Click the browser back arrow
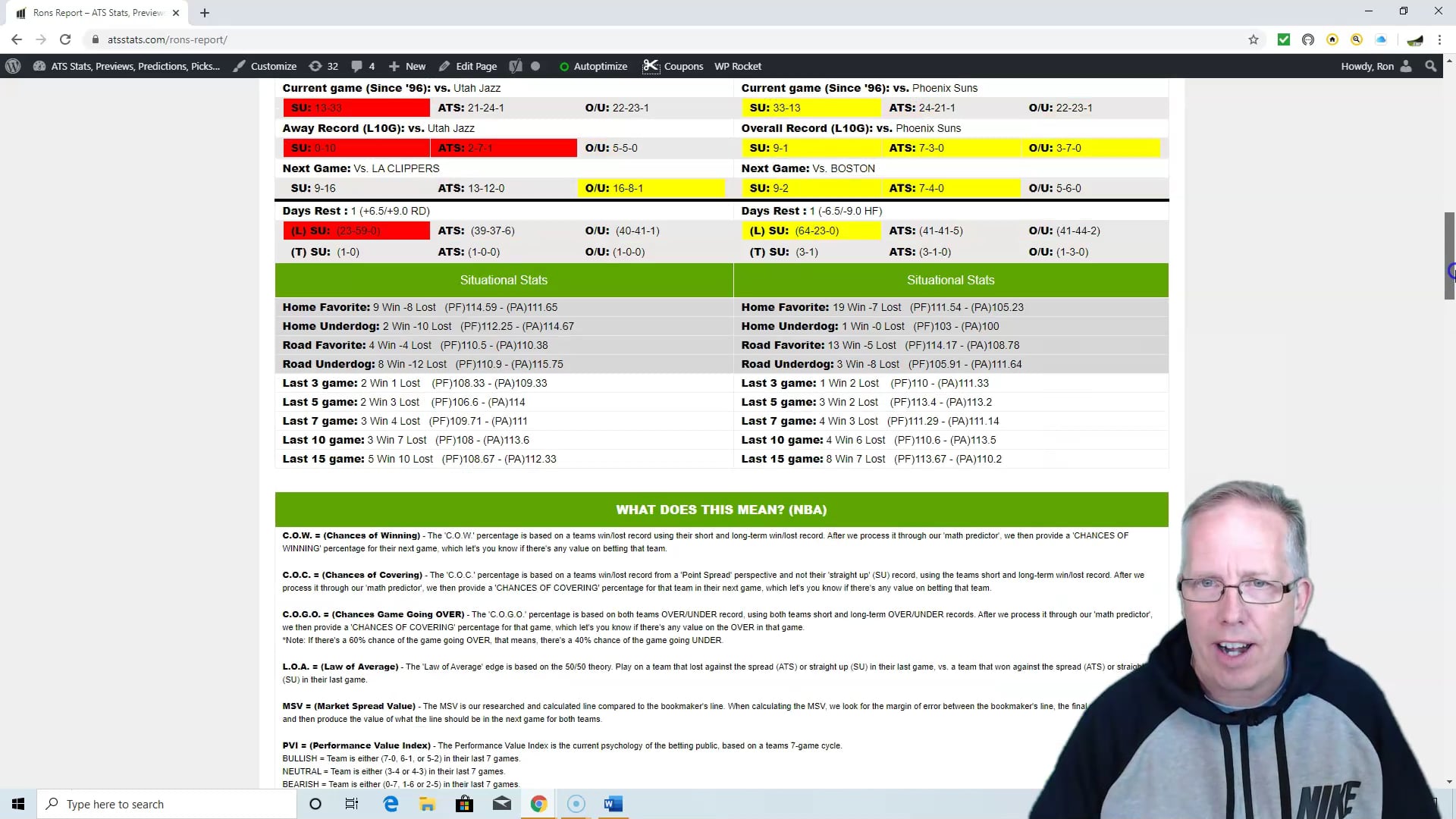This screenshot has height=819, width=1456. (17, 39)
